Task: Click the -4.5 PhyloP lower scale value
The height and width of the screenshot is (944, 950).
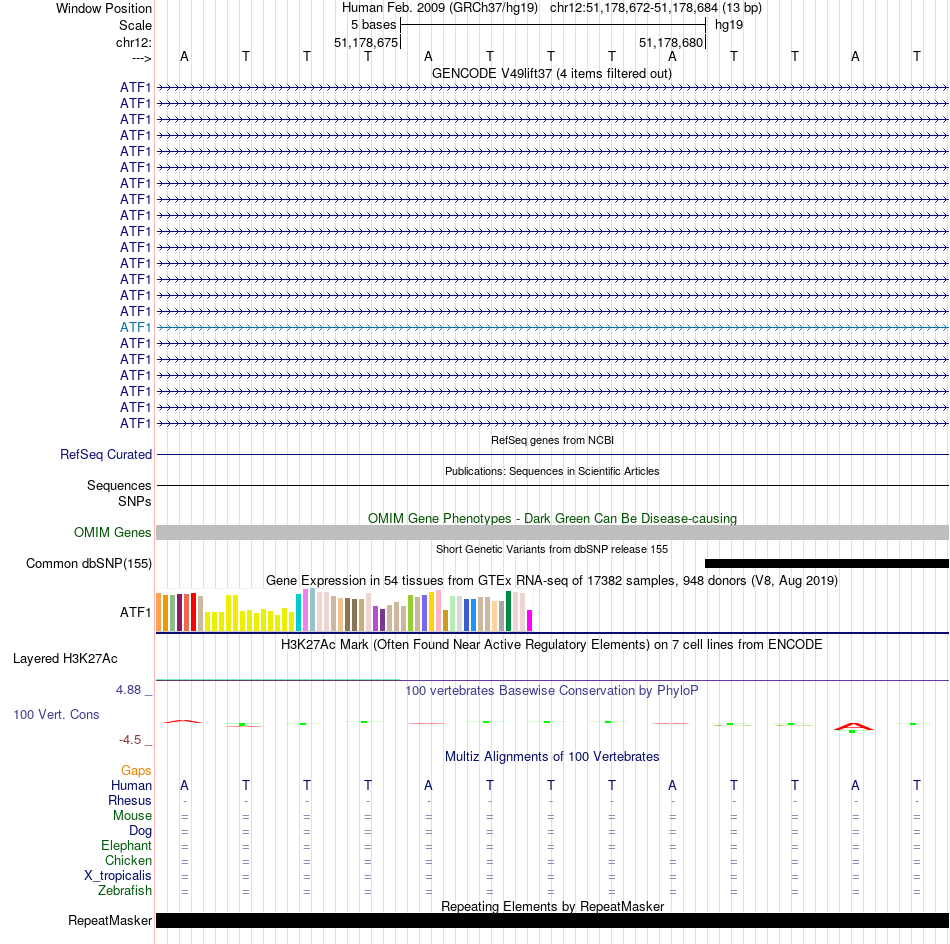Action: pos(130,739)
